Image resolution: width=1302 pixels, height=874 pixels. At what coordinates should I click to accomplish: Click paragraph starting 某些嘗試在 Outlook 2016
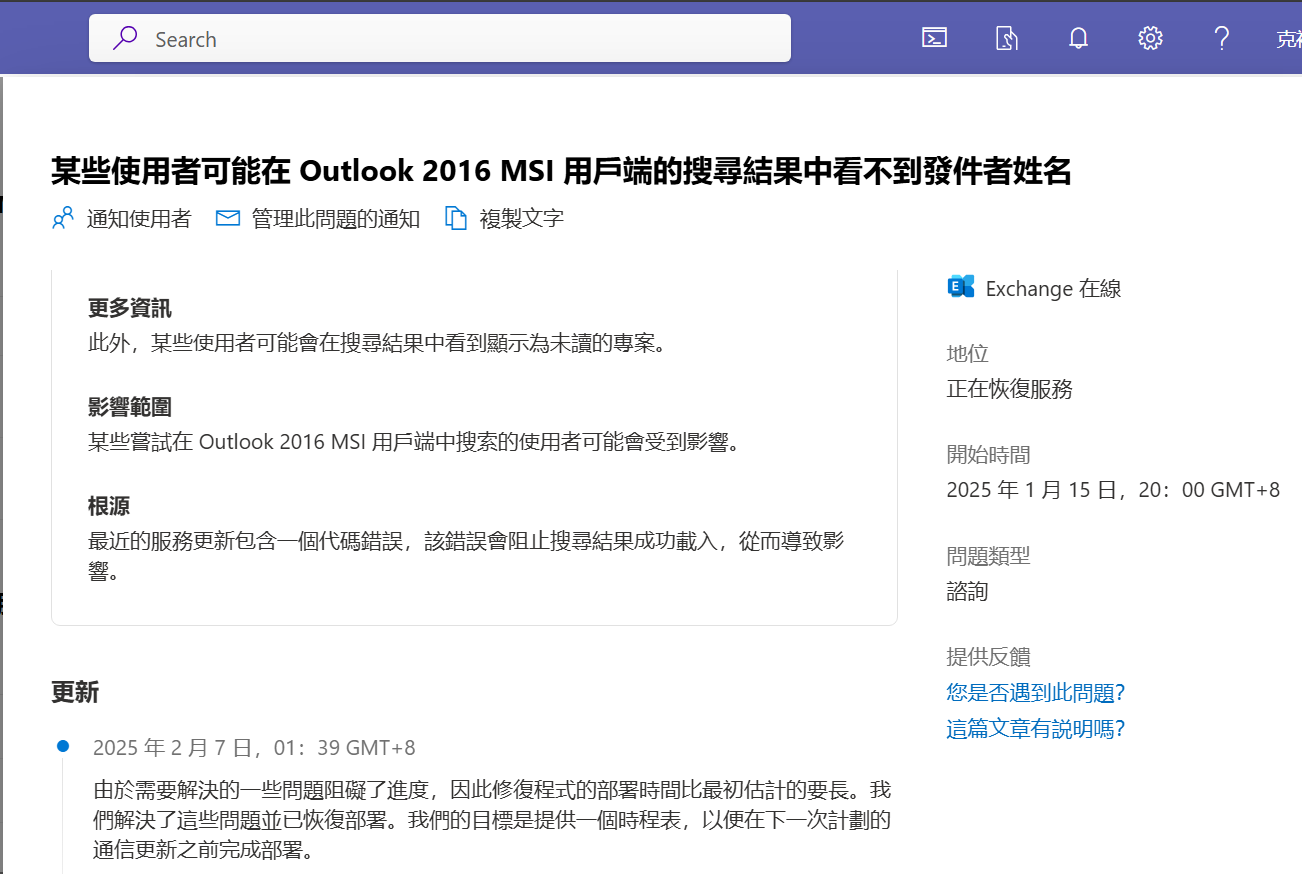click(418, 442)
